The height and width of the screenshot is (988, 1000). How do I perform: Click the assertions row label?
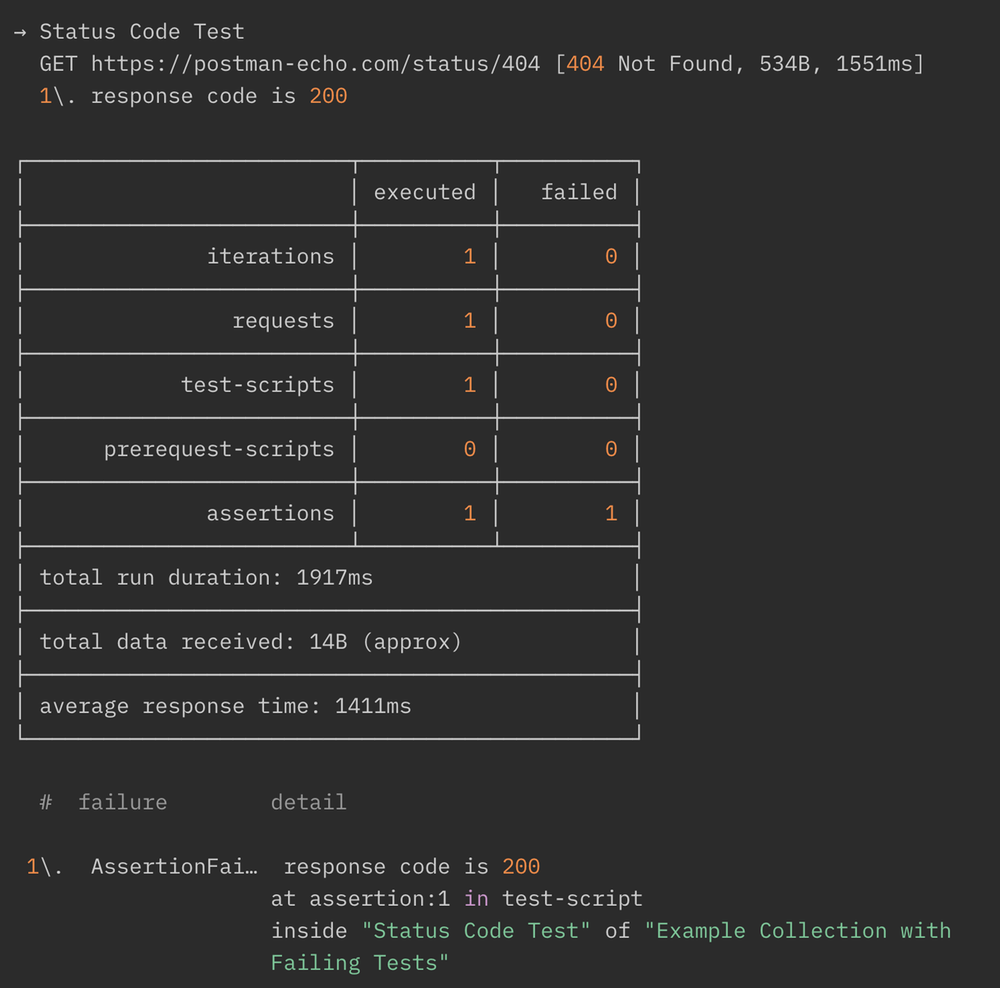[x=270, y=513]
